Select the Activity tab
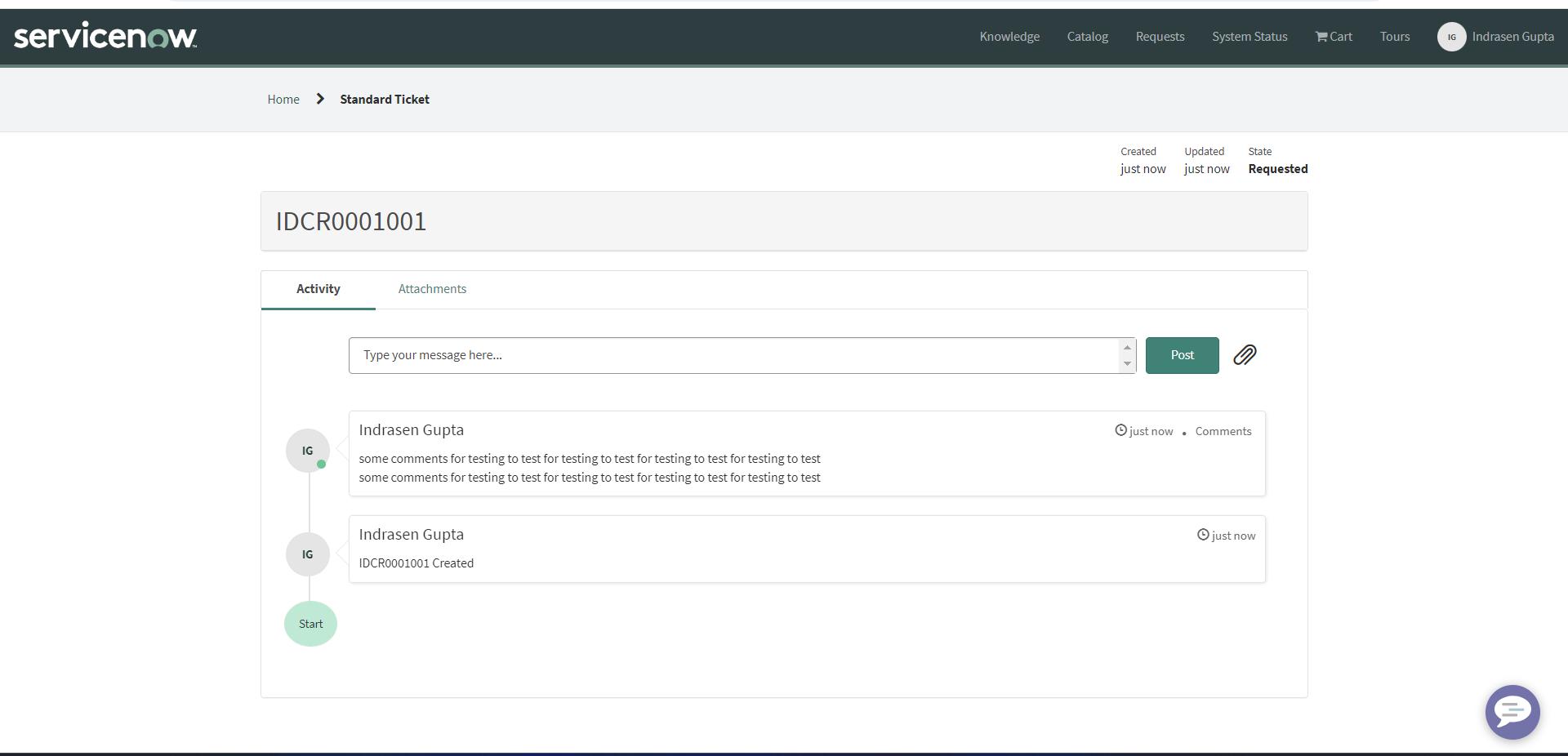Image resolution: width=1568 pixels, height=756 pixels. (318, 289)
